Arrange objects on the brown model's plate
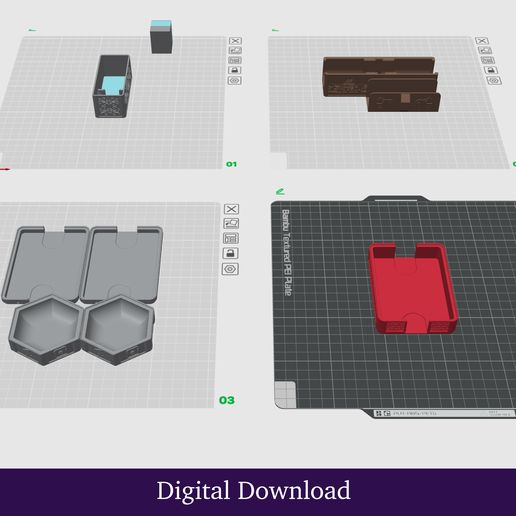The width and height of the screenshot is (516, 516). coord(488,60)
